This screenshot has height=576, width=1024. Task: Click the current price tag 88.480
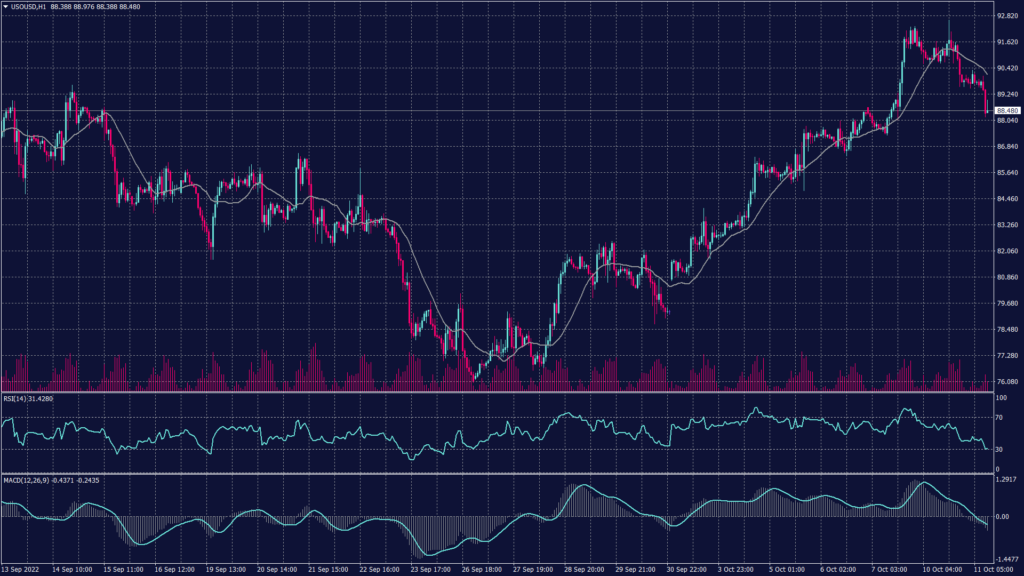point(1006,111)
